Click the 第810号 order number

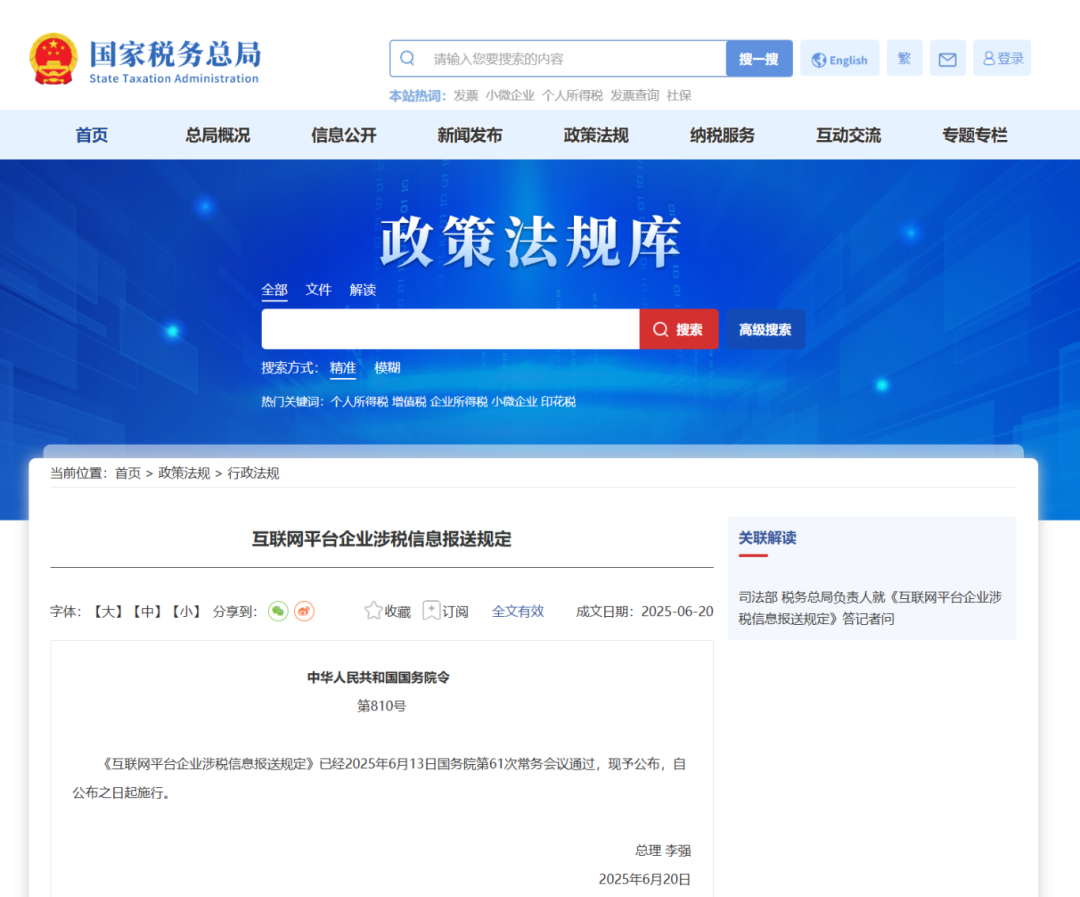[x=382, y=705]
